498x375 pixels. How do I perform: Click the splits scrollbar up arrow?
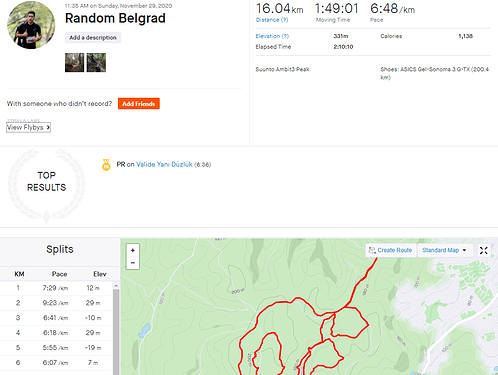(x=116, y=286)
